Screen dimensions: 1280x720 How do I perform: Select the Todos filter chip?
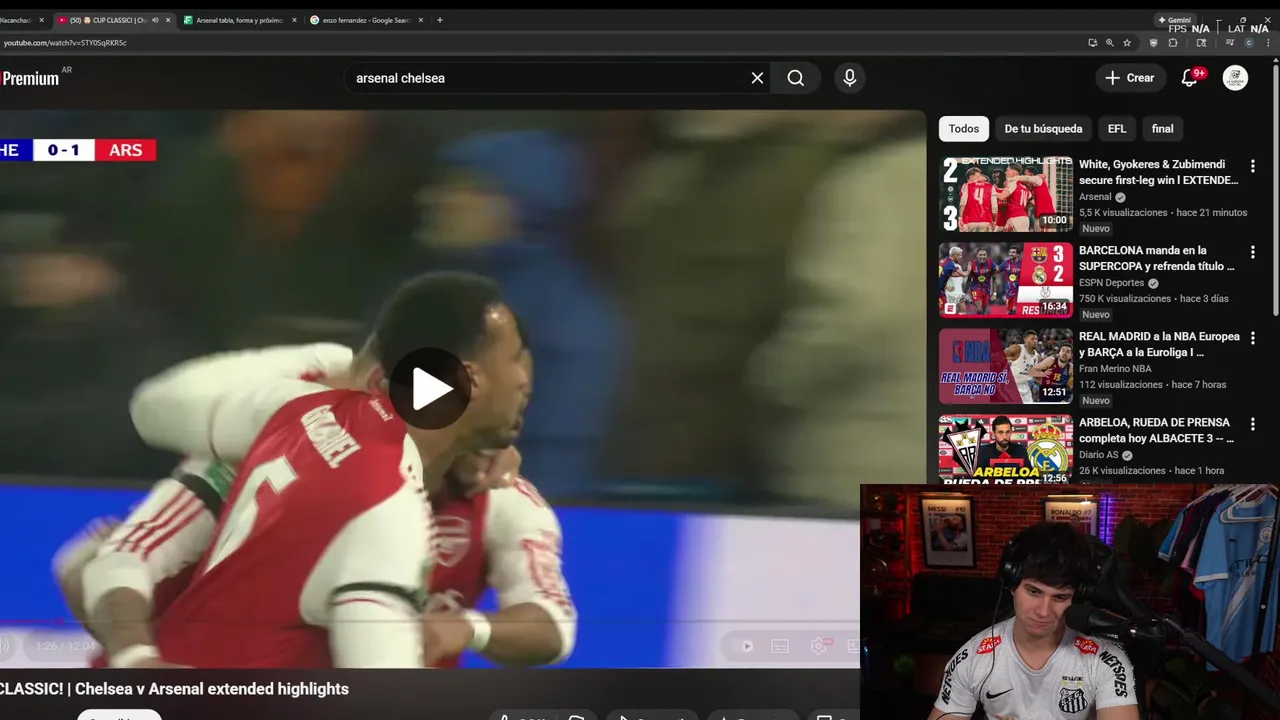pyautogui.click(x=964, y=129)
